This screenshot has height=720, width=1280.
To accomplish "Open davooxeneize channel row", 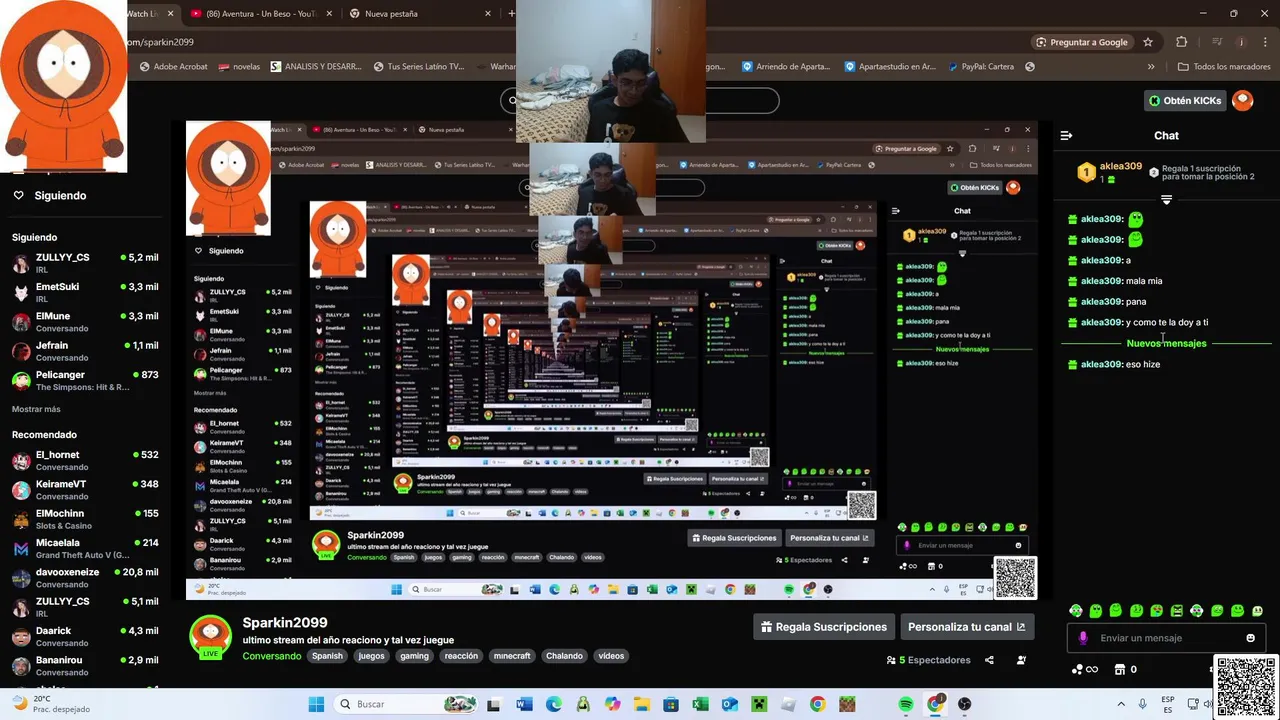I will [85, 578].
